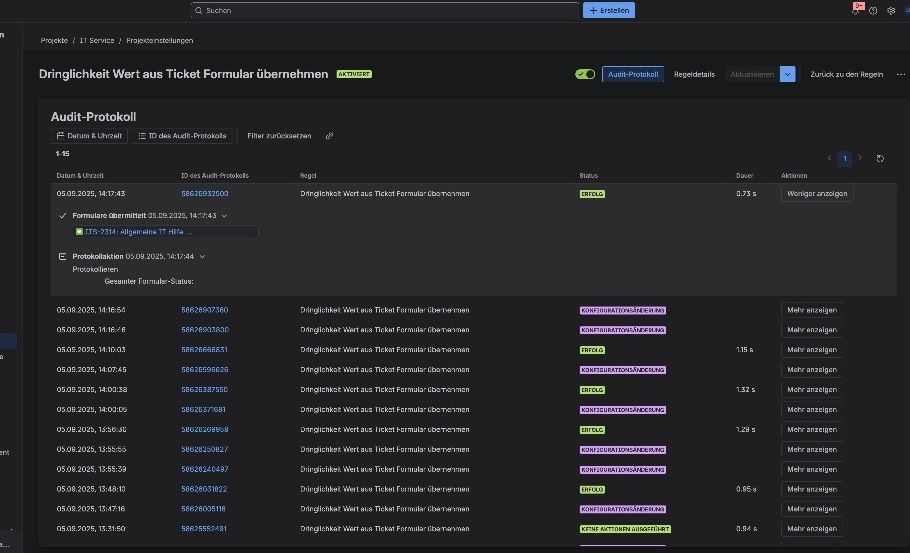
Task: Go to previous page arrow
Action: tap(829, 158)
